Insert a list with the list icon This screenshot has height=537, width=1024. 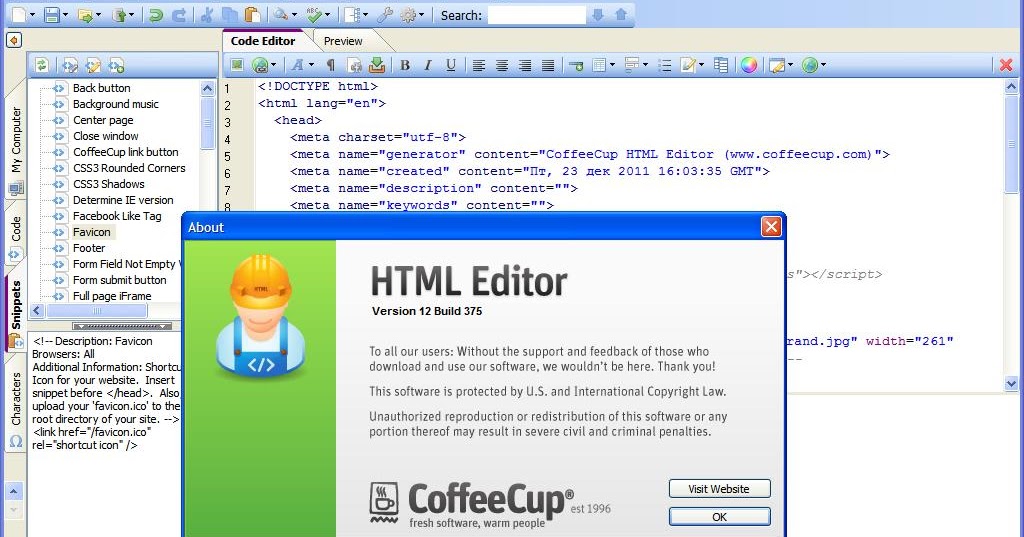click(665, 65)
